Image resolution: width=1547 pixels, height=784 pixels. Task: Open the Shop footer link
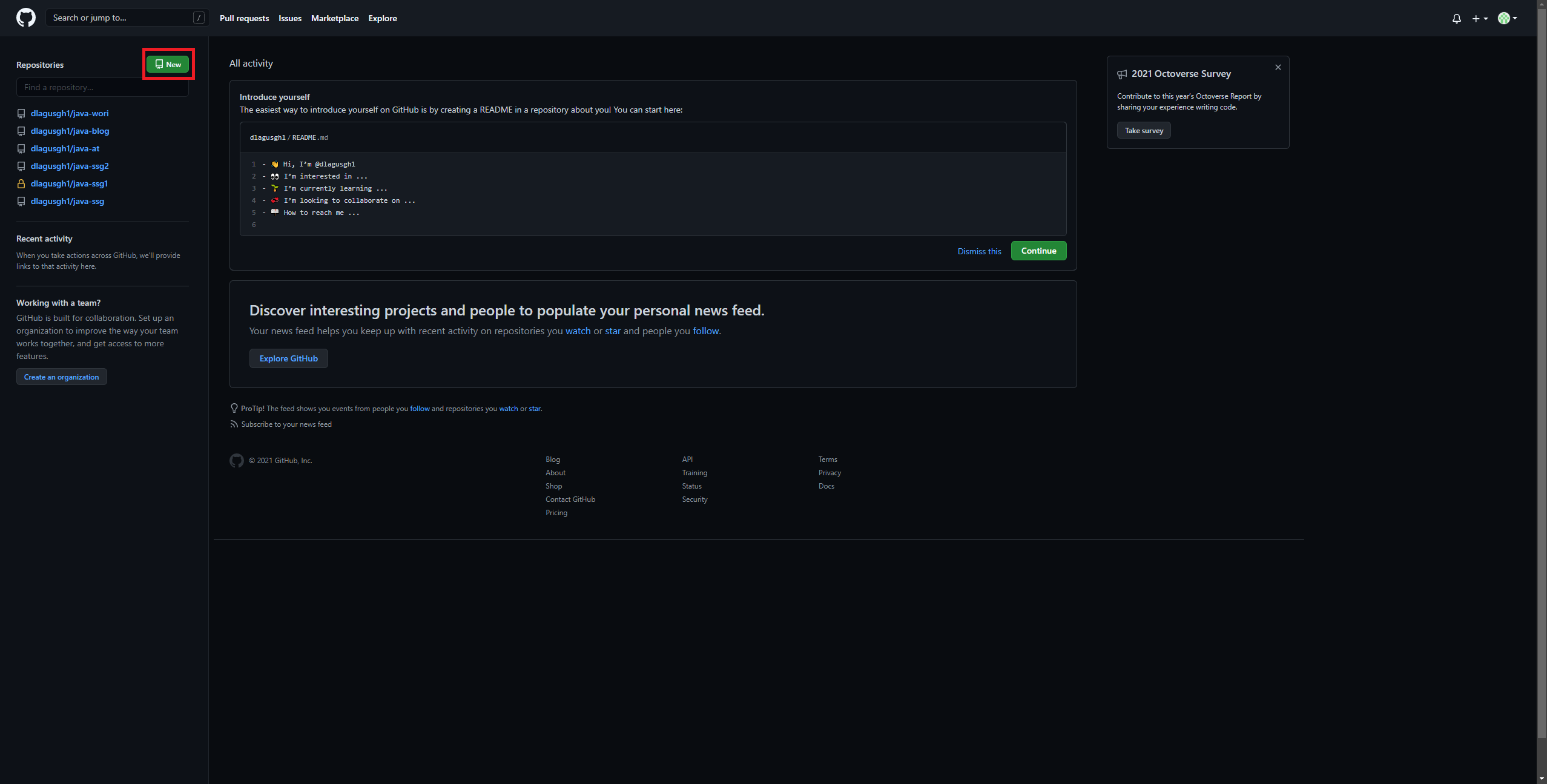(553, 486)
